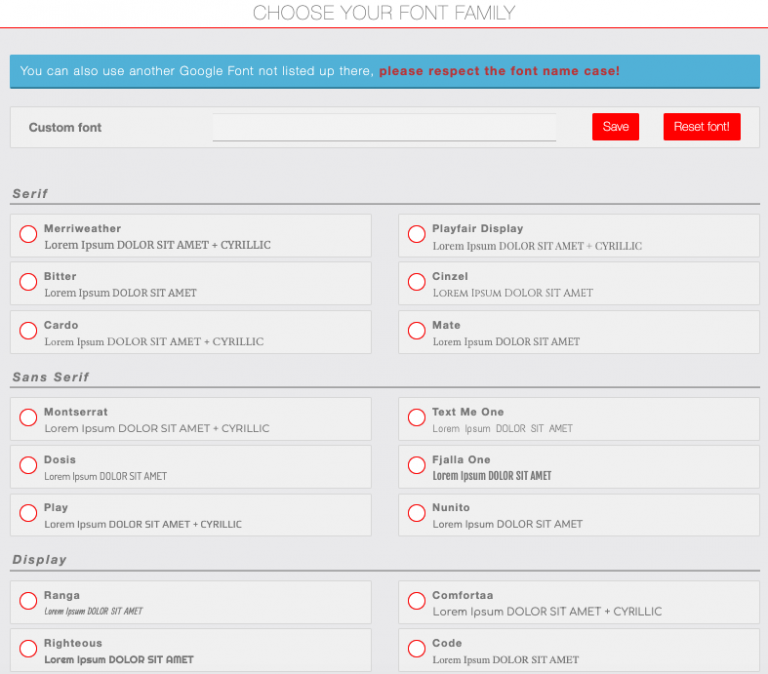Screen dimensions: 768x674
Task: Pick the Cinzel font radio button
Action: tap(417, 283)
